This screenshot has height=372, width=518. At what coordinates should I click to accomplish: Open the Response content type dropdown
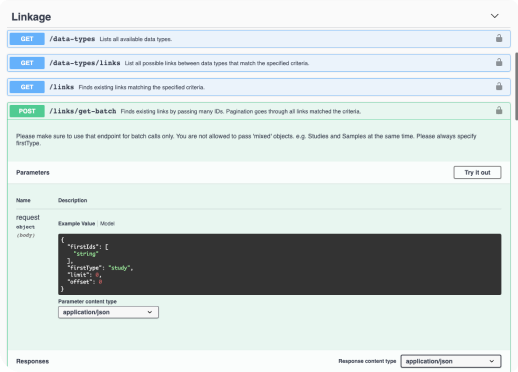451,361
